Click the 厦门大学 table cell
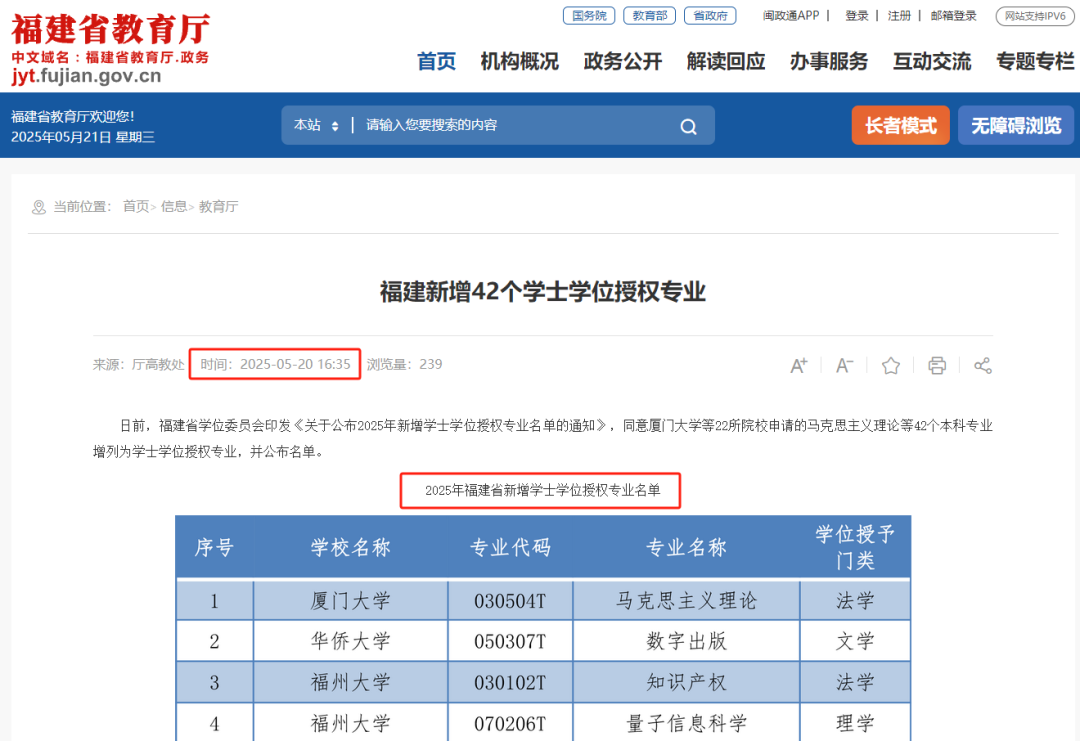The image size is (1080, 741). pyautogui.click(x=351, y=601)
